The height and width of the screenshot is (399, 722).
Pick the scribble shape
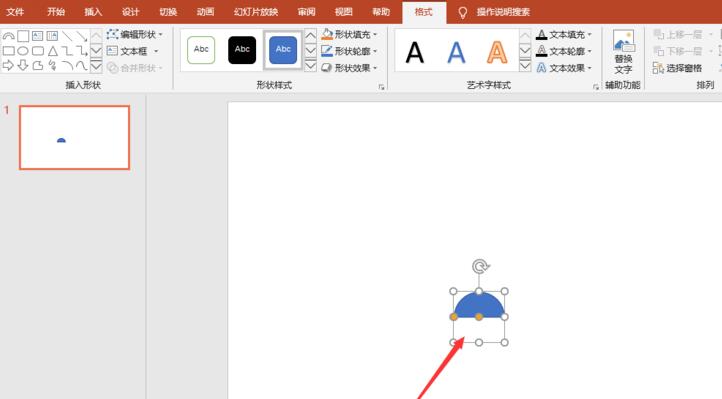pos(52,66)
